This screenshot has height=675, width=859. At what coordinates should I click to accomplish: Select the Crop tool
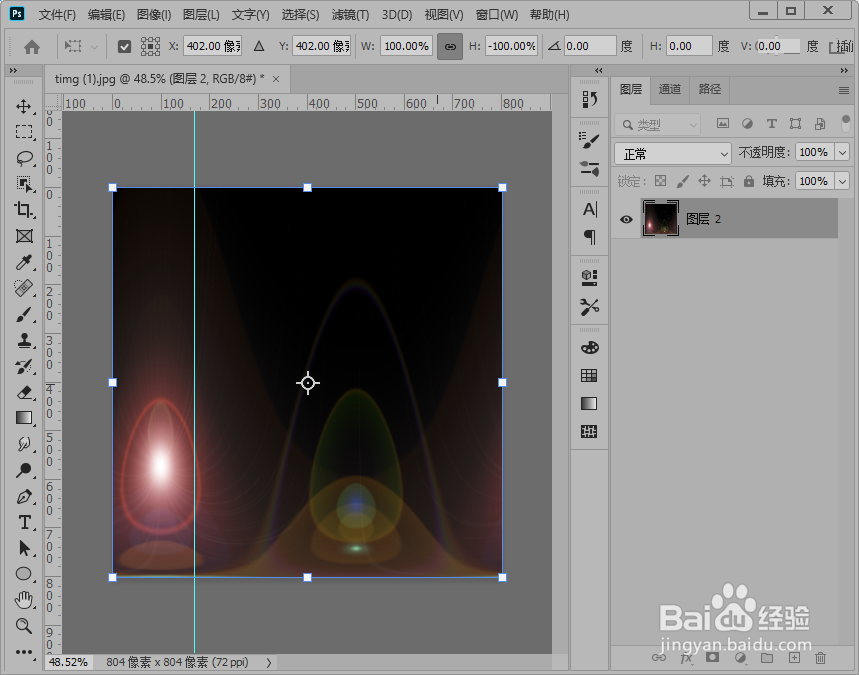pos(24,210)
